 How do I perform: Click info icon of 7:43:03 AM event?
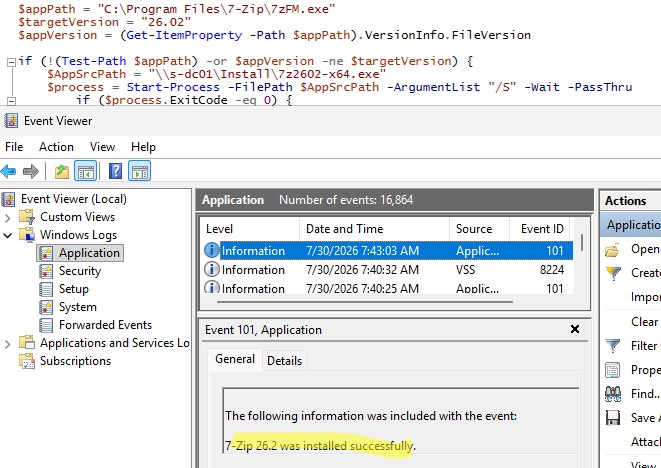pyautogui.click(x=212, y=250)
